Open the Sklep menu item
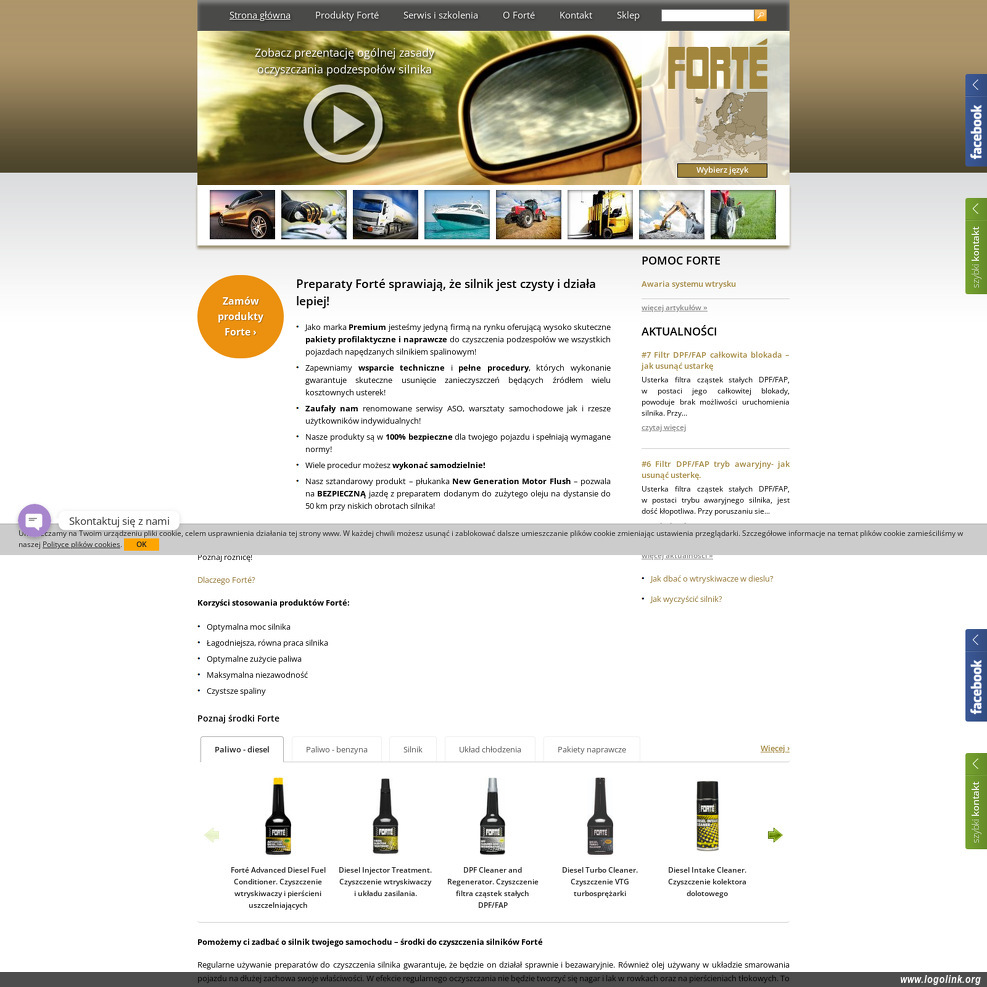The height and width of the screenshot is (987, 987). (628, 15)
